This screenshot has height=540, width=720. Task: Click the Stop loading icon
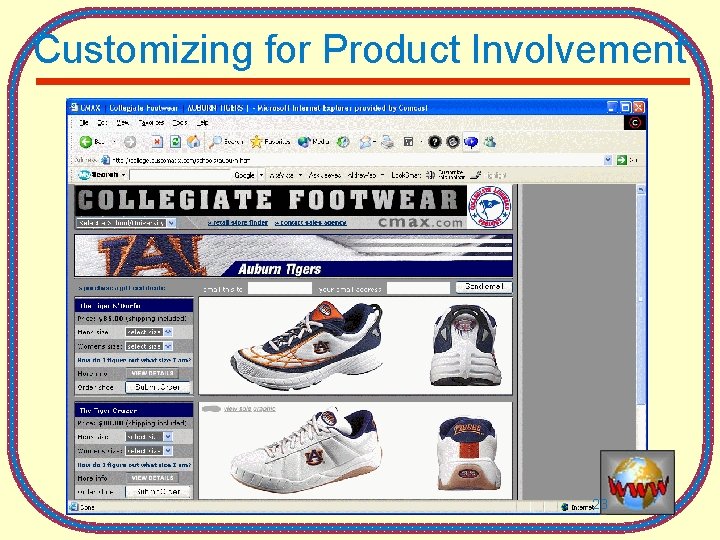coord(157,142)
